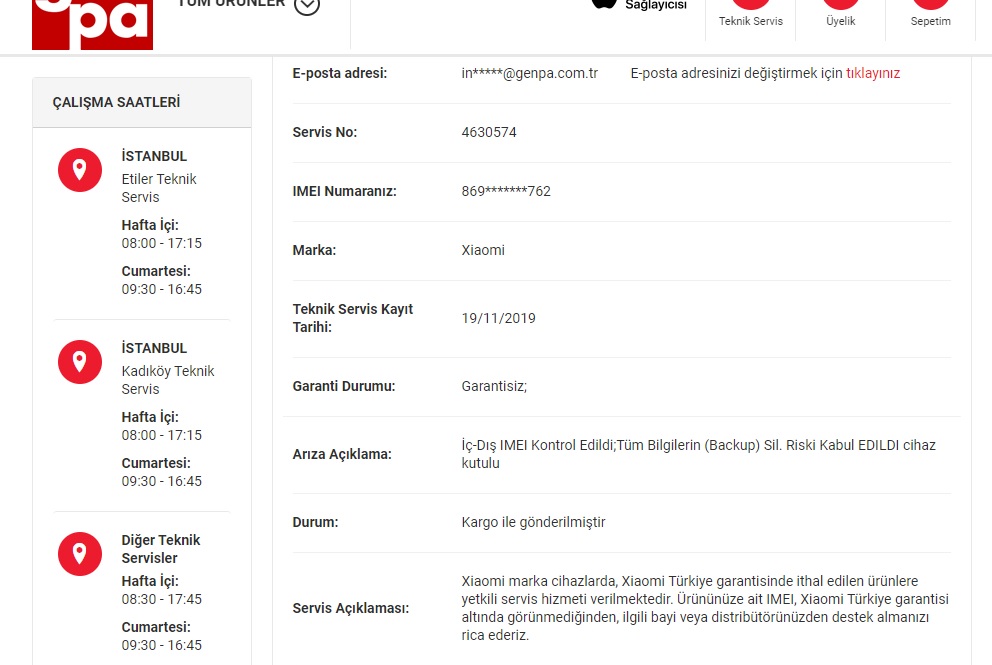Click the Diğer Teknik Servisler location pin

coord(80,554)
